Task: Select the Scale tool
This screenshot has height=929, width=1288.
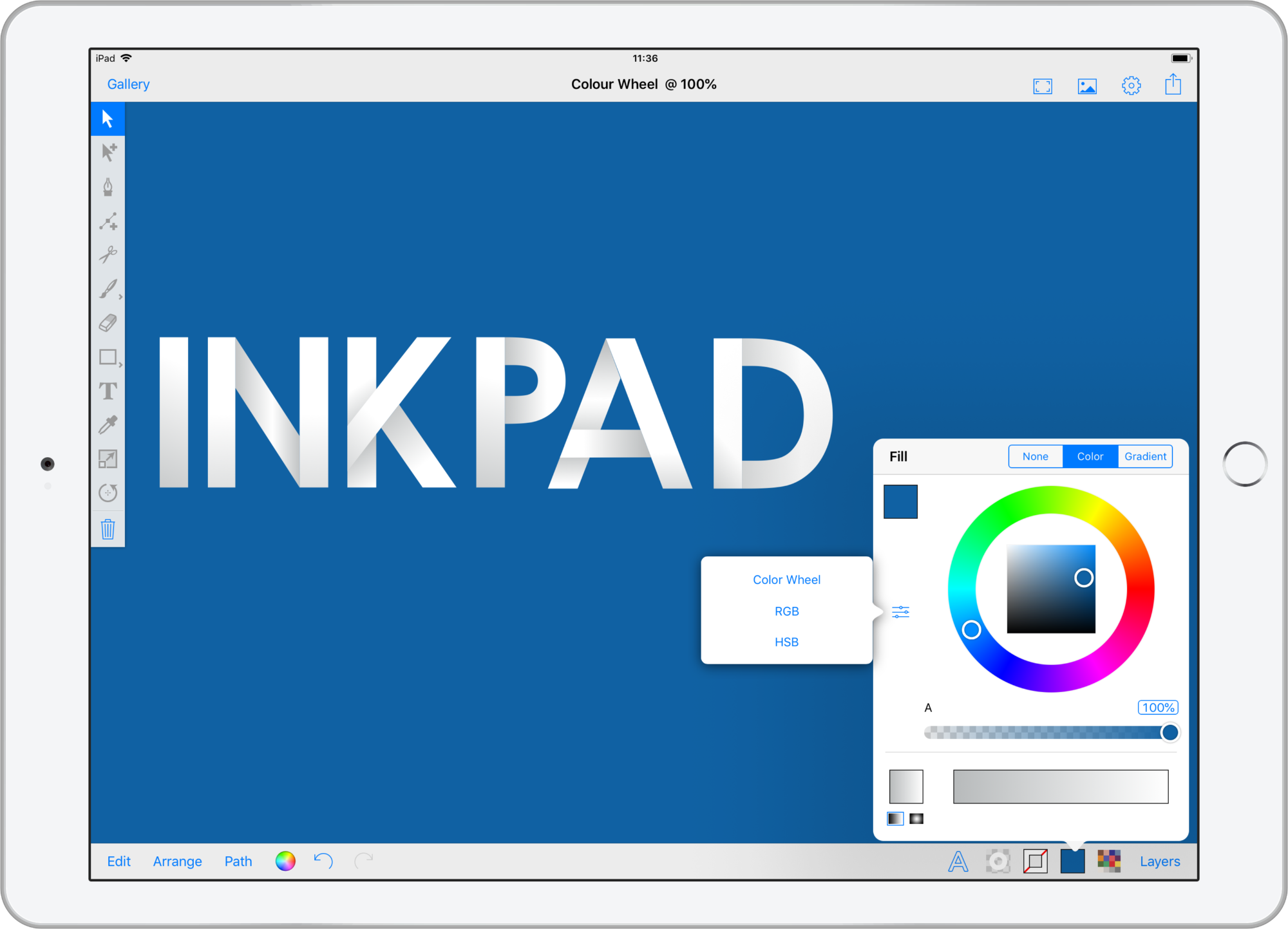Action: tap(108, 459)
